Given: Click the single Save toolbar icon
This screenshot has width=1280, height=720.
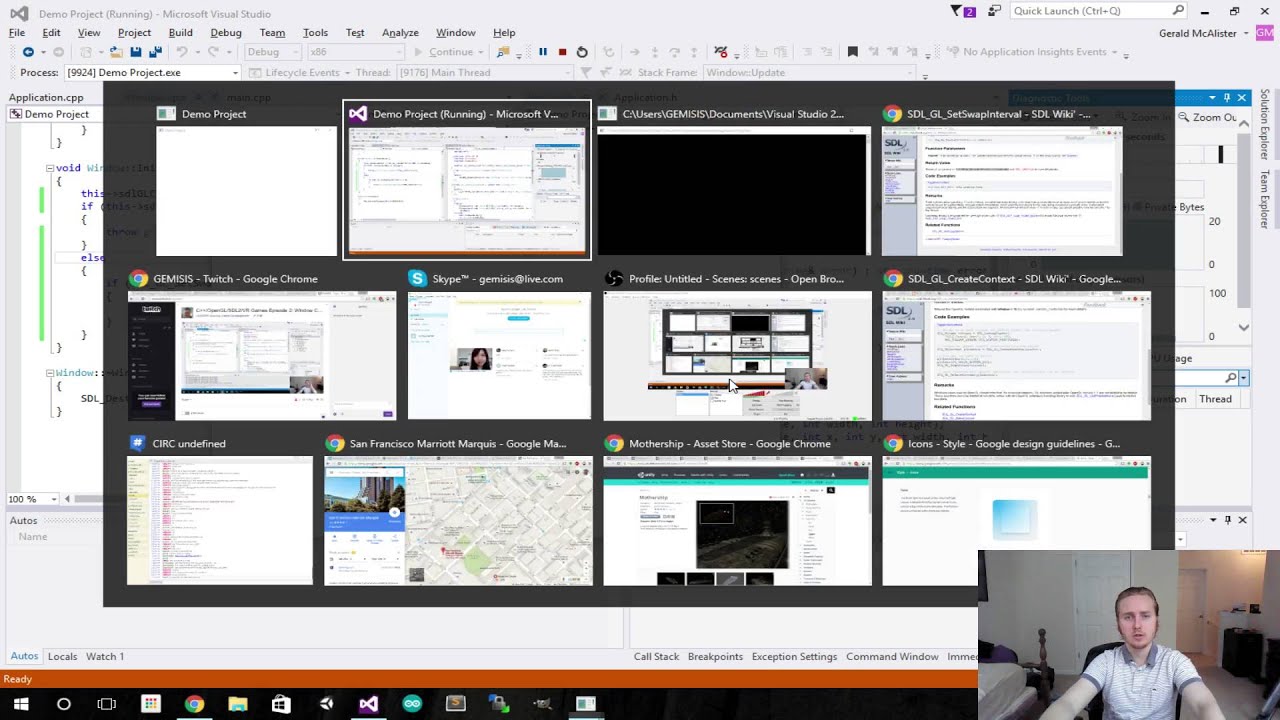Looking at the screenshot, I should (x=136, y=52).
